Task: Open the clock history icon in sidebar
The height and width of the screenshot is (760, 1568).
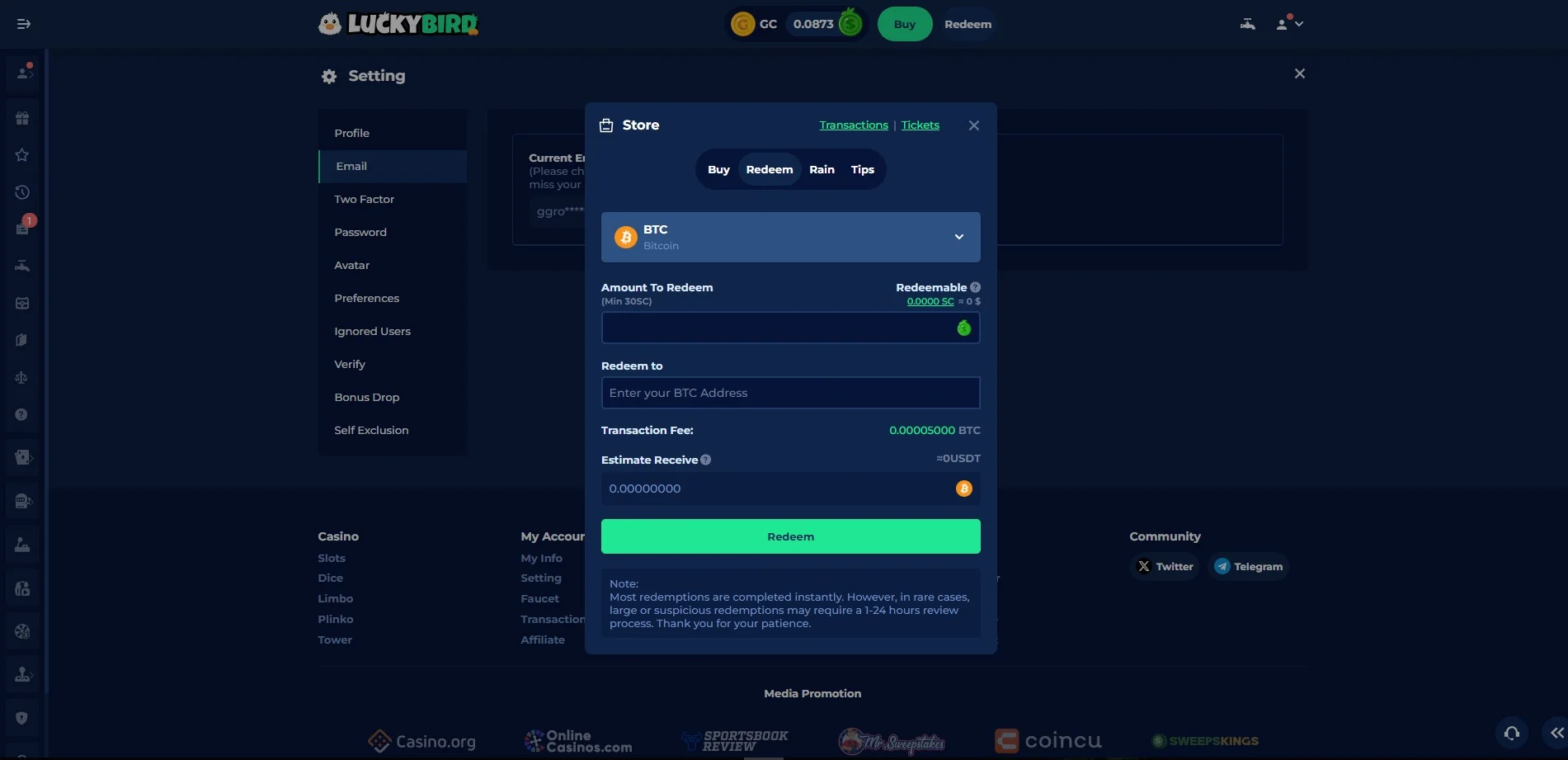Action: [22, 191]
